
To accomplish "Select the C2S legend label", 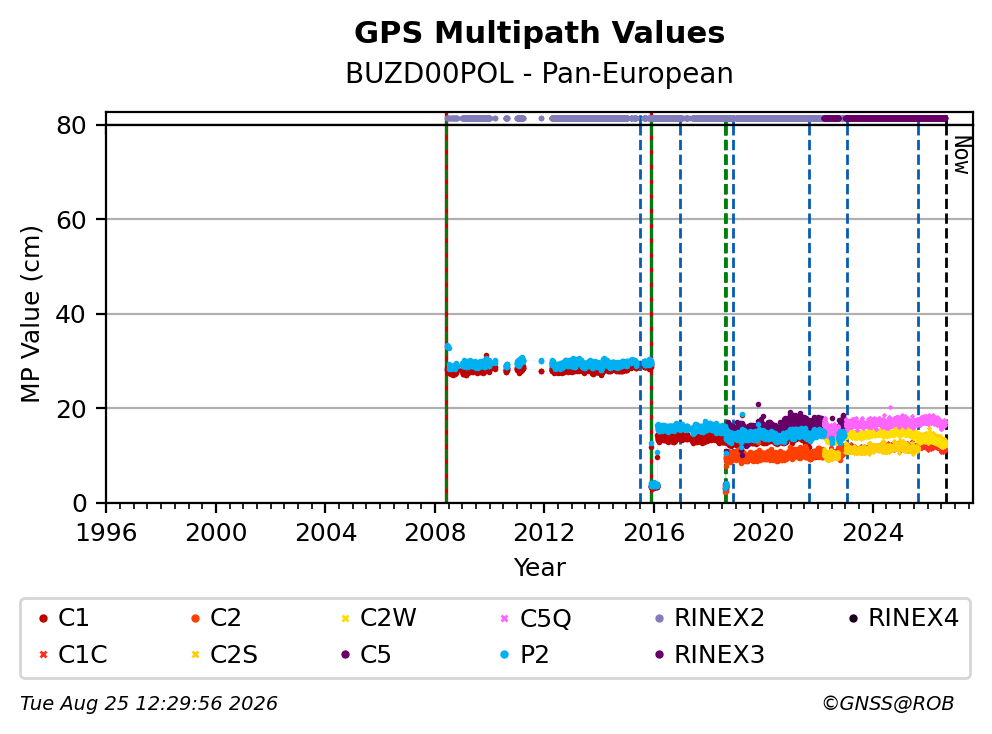I will [x=233, y=655].
